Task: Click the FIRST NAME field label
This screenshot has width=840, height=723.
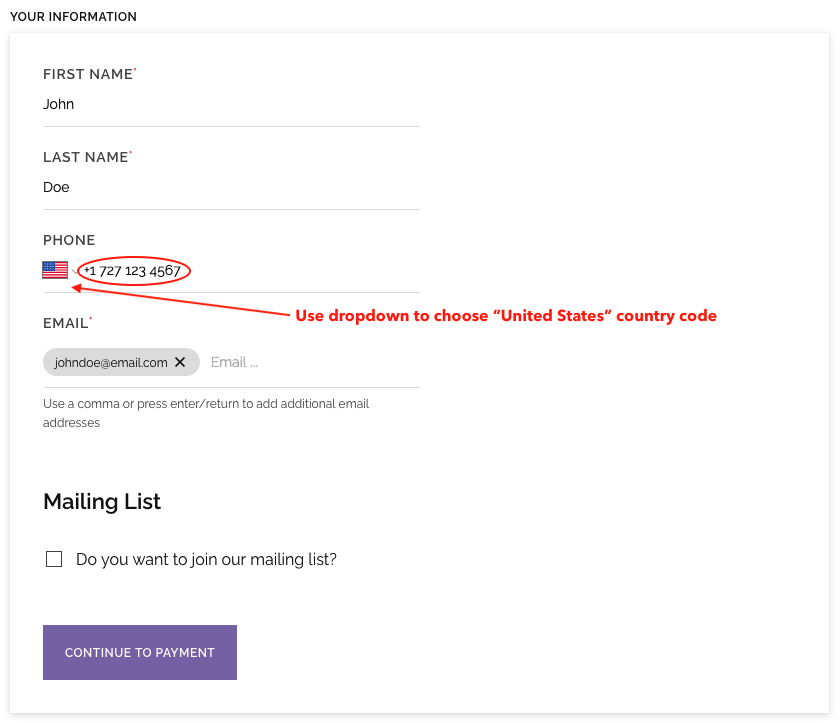Action: click(88, 74)
